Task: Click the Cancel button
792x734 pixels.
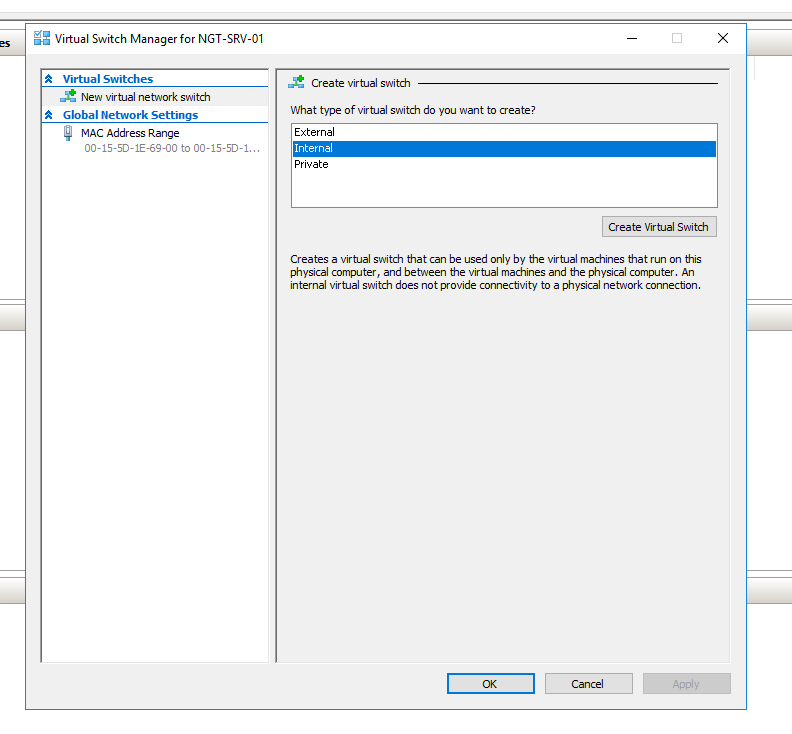Action: [588, 684]
